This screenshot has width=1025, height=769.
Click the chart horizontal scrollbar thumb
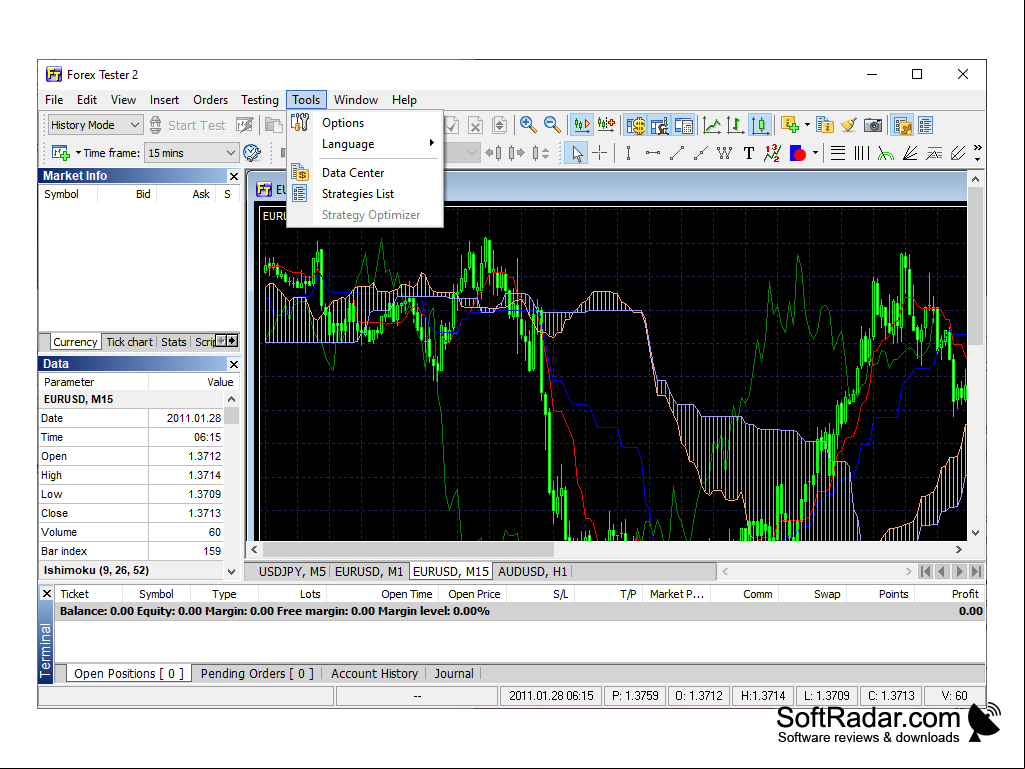408,550
